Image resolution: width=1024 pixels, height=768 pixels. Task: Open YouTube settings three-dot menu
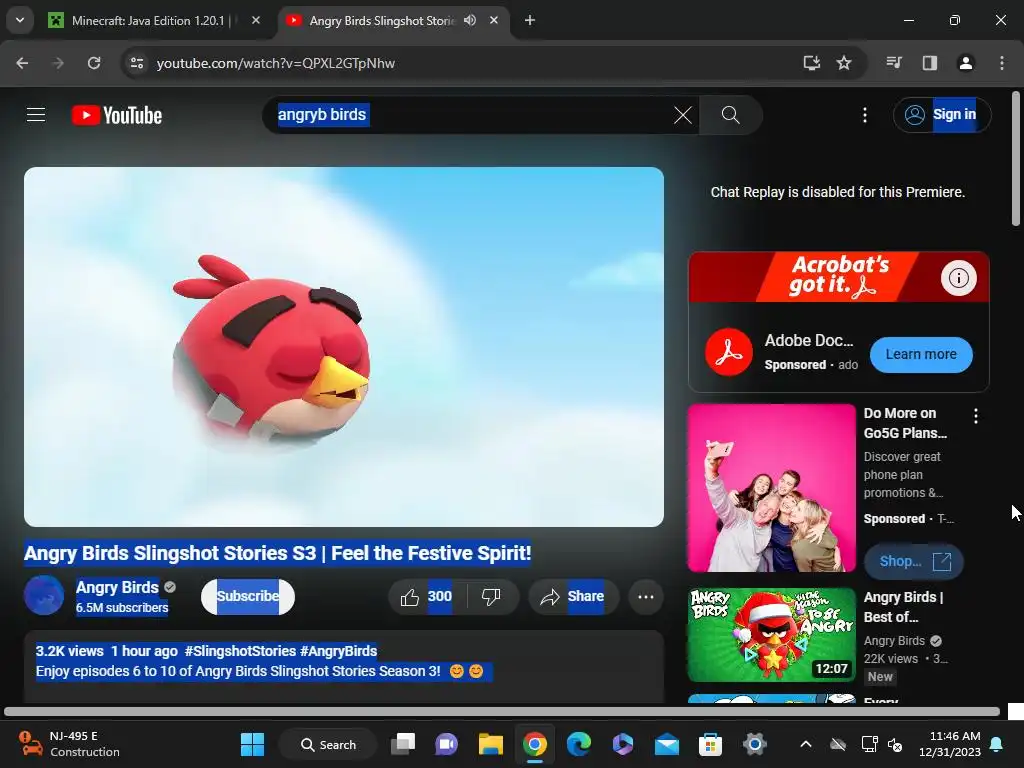[865, 116]
